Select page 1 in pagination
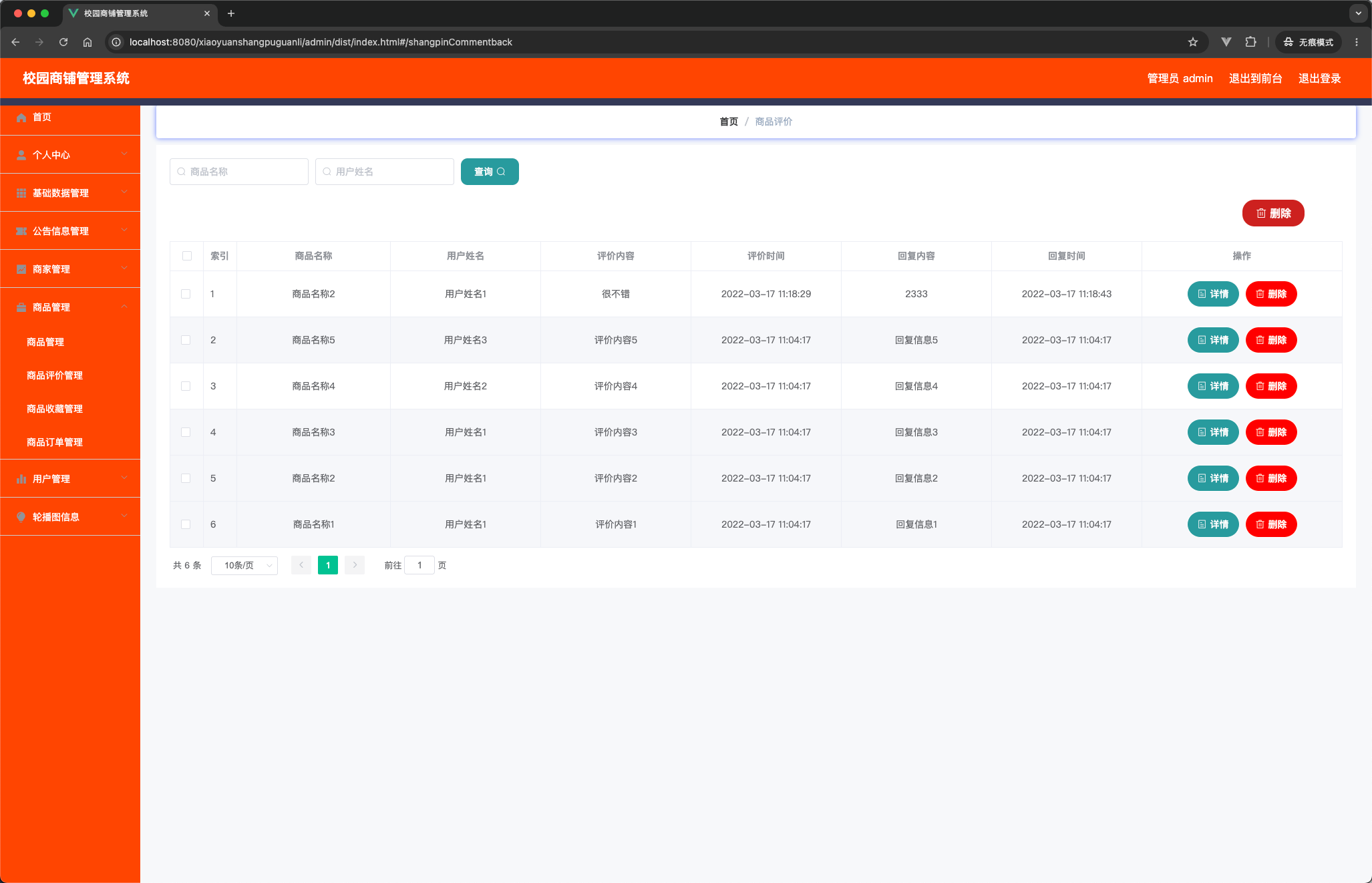 pyautogui.click(x=328, y=565)
